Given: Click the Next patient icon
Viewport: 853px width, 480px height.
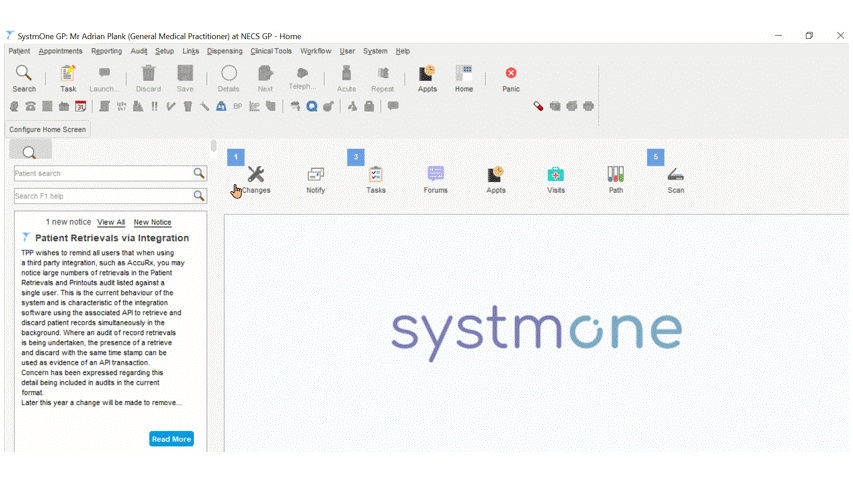Looking at the screenshot, I should [265, 78].
